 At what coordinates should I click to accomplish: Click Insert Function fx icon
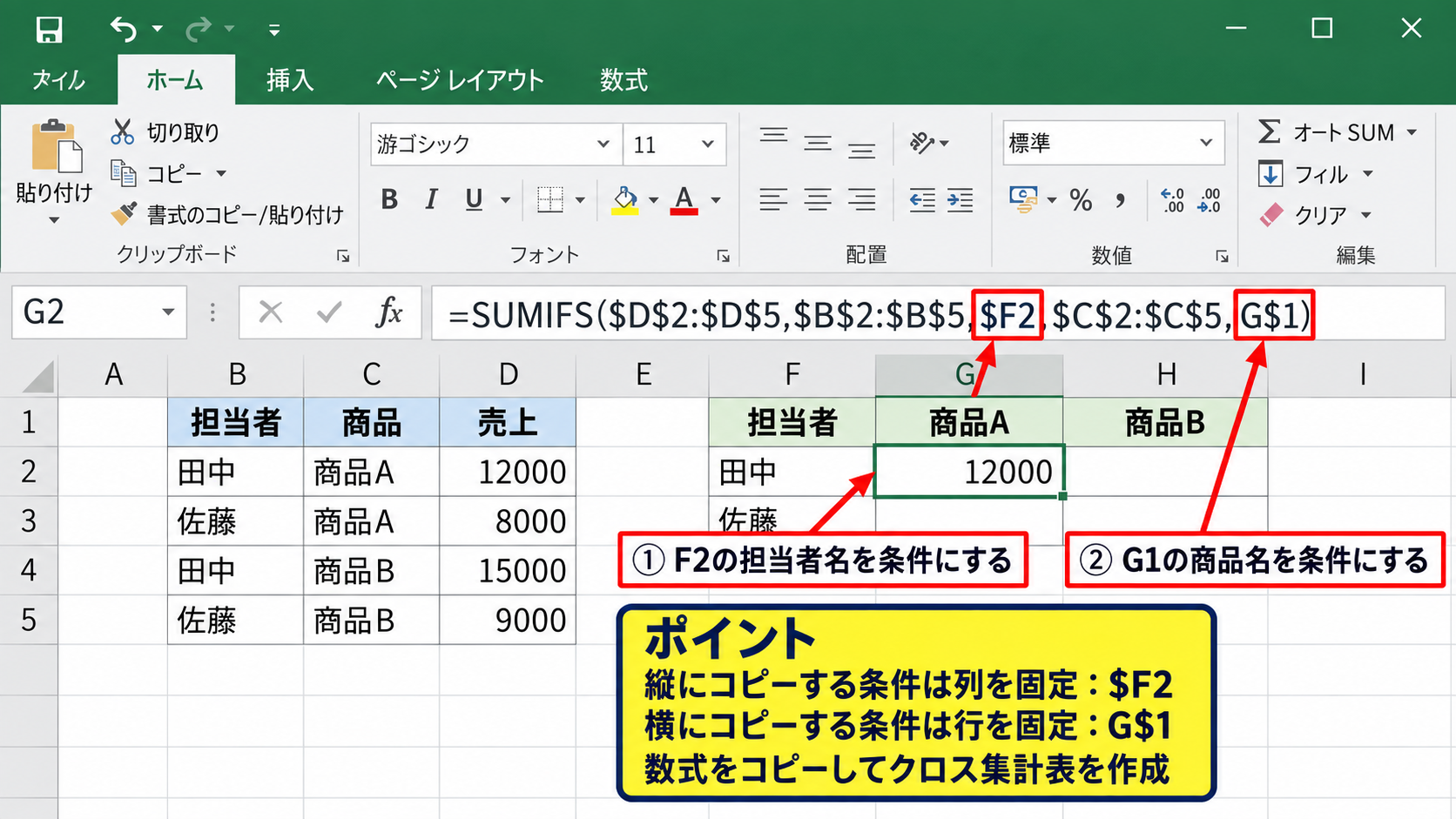[388, 312]
